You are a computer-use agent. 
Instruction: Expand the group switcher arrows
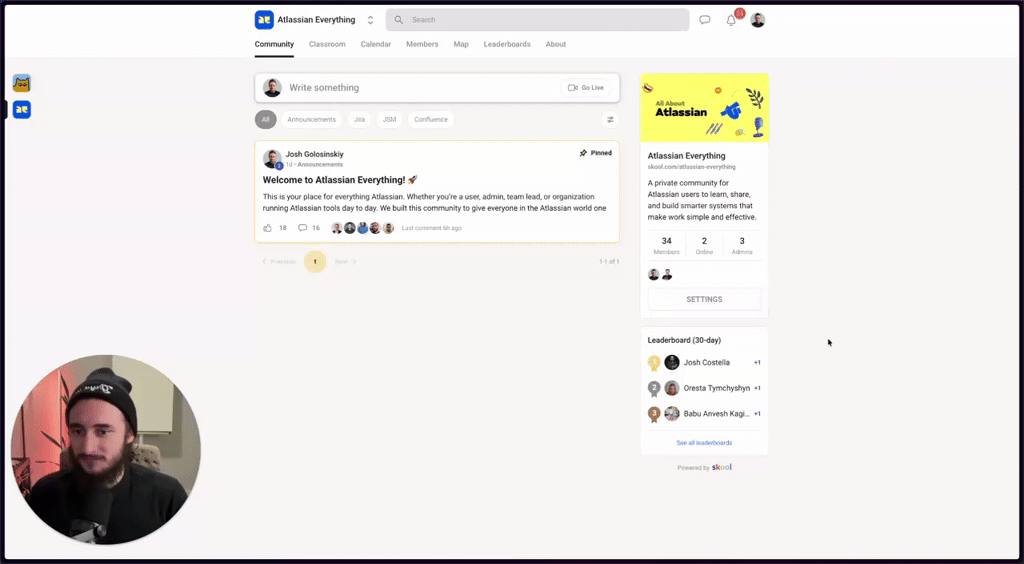coord(370,20)
